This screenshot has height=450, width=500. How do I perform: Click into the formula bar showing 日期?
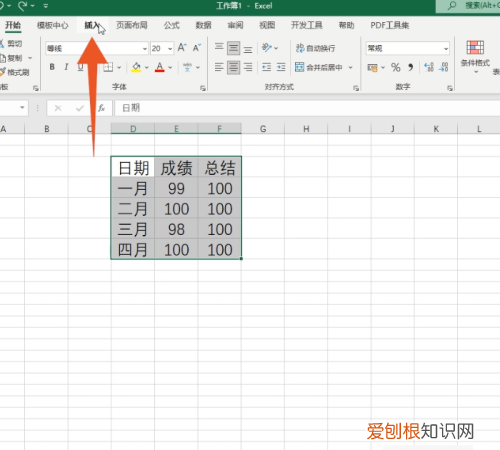click(307, 108)
